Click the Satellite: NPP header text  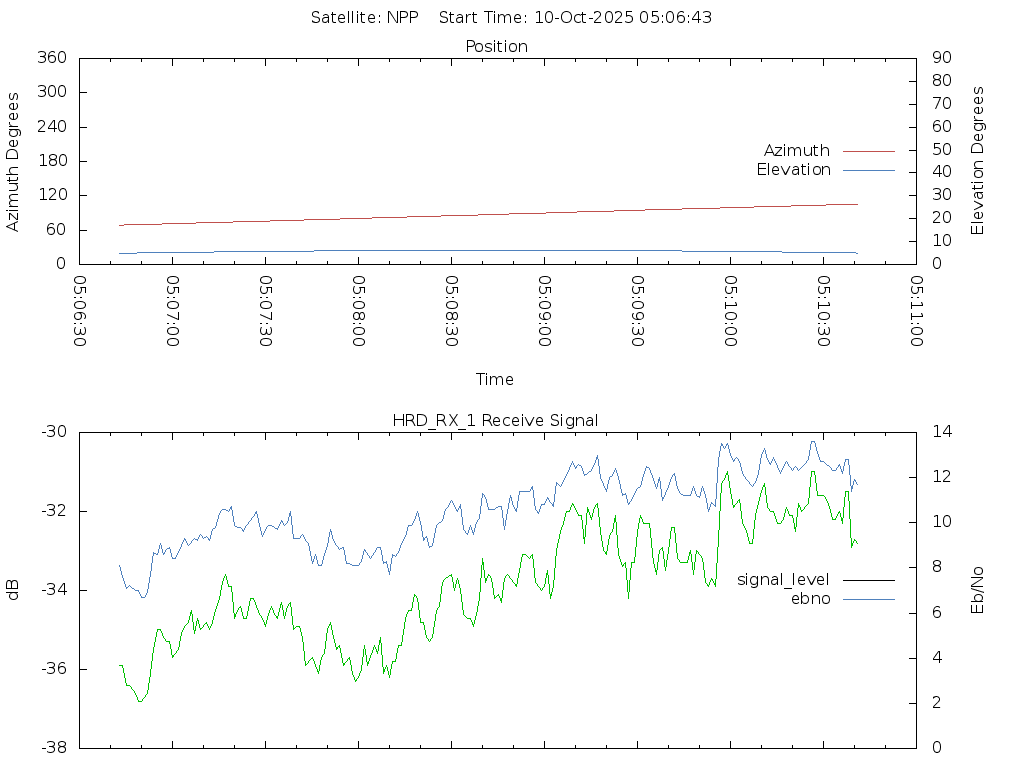364,17
